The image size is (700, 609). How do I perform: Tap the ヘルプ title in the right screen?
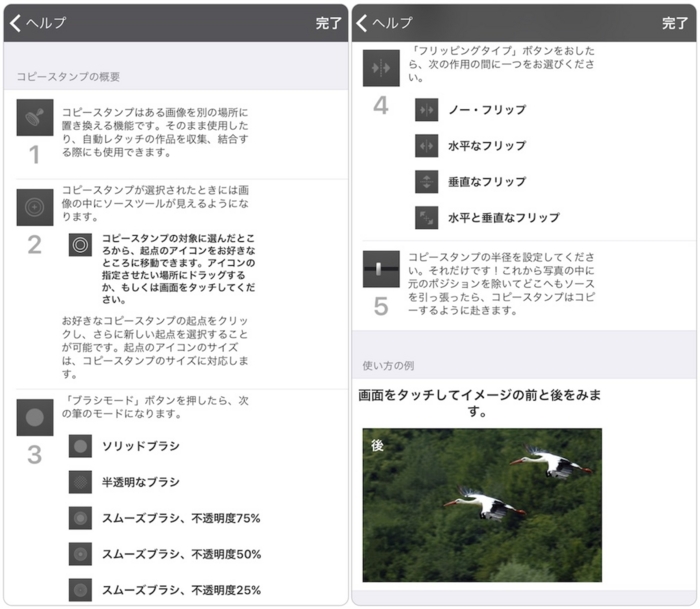pyautogui.click(x=392, y=23)
